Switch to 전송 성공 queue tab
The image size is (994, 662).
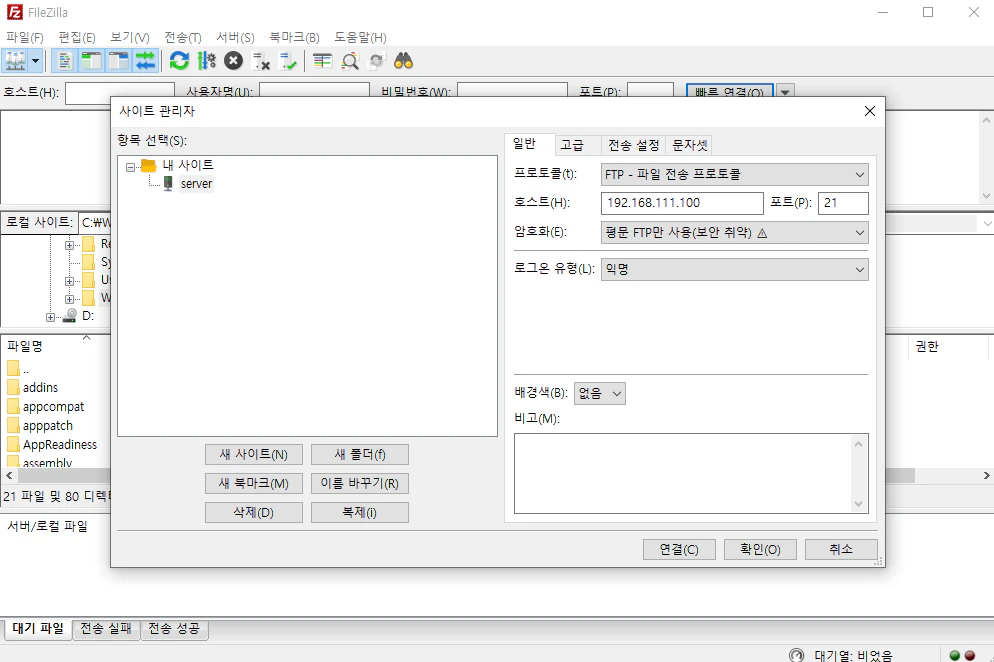(174, 628)
